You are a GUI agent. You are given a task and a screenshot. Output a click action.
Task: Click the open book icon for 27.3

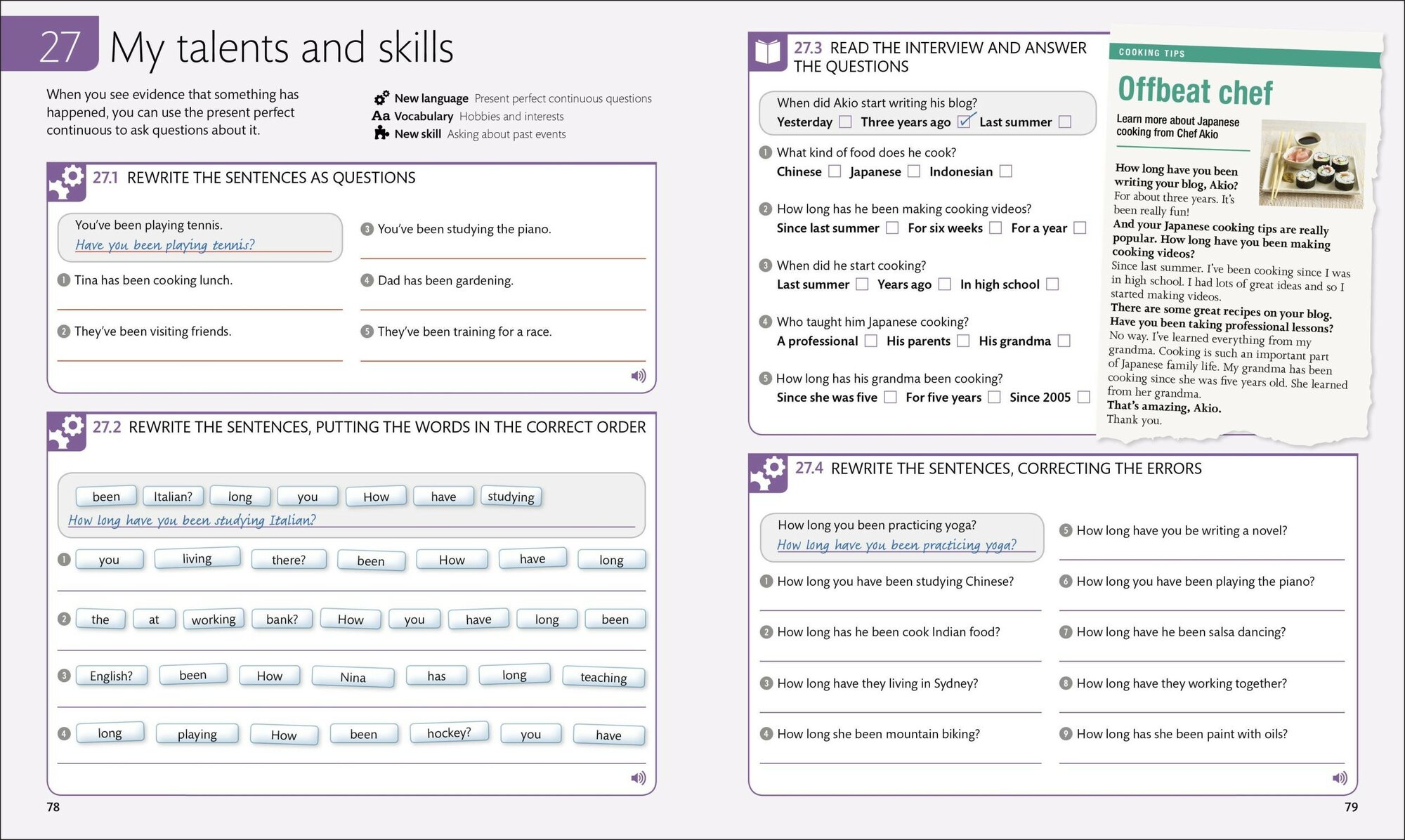tap(766, 52)
